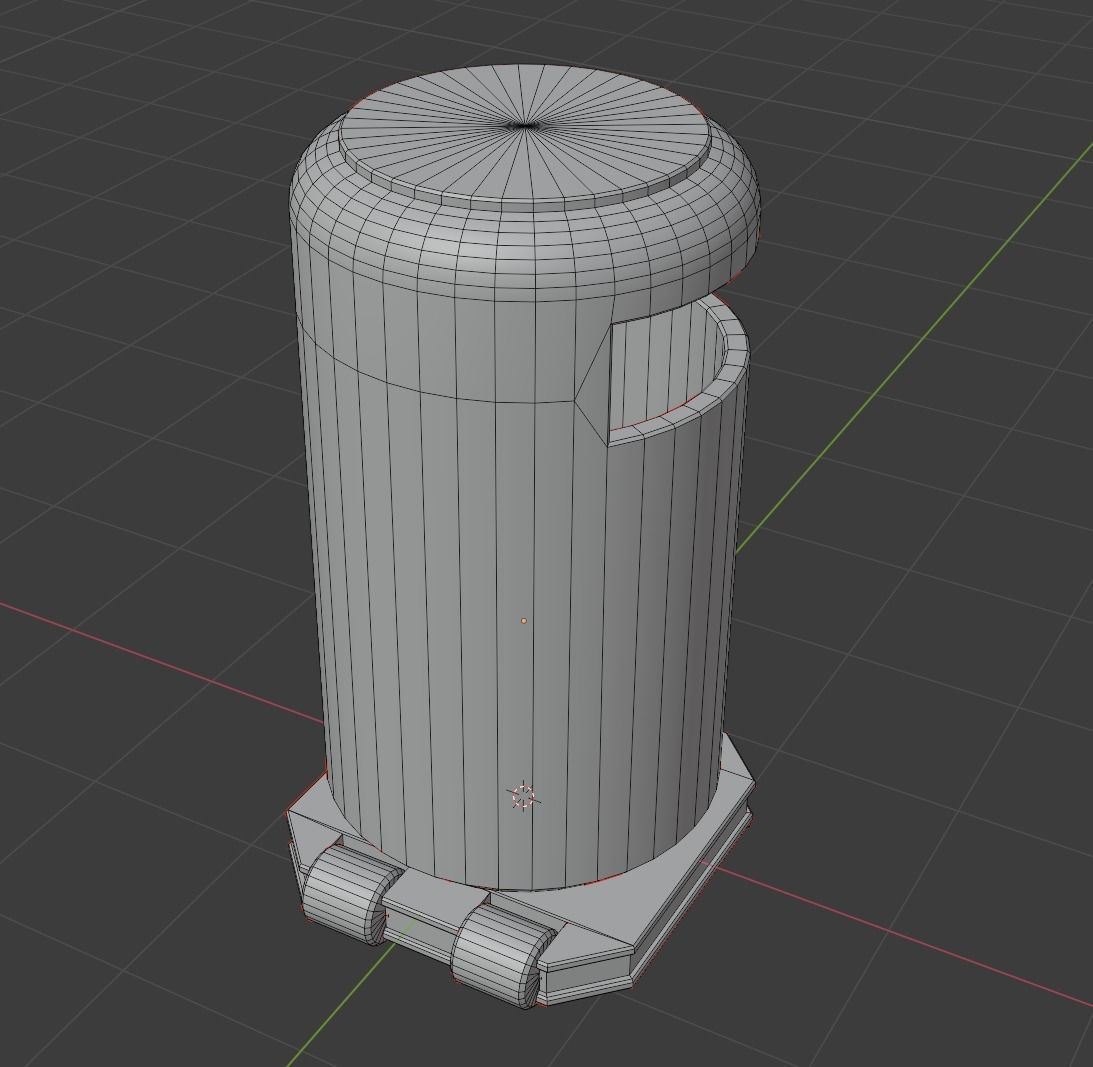Click the 3D cursor crosshair on the cylinder

523,797
